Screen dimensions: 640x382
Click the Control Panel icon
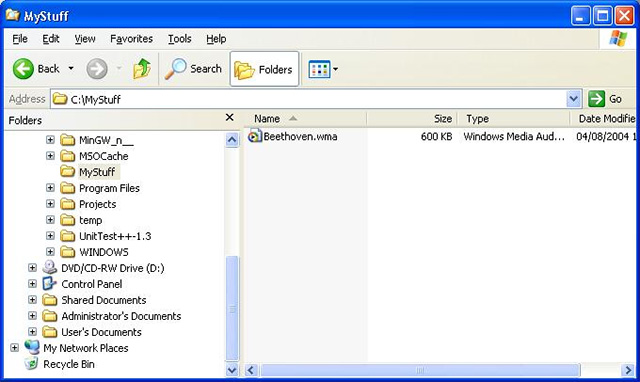pos(50,284)
